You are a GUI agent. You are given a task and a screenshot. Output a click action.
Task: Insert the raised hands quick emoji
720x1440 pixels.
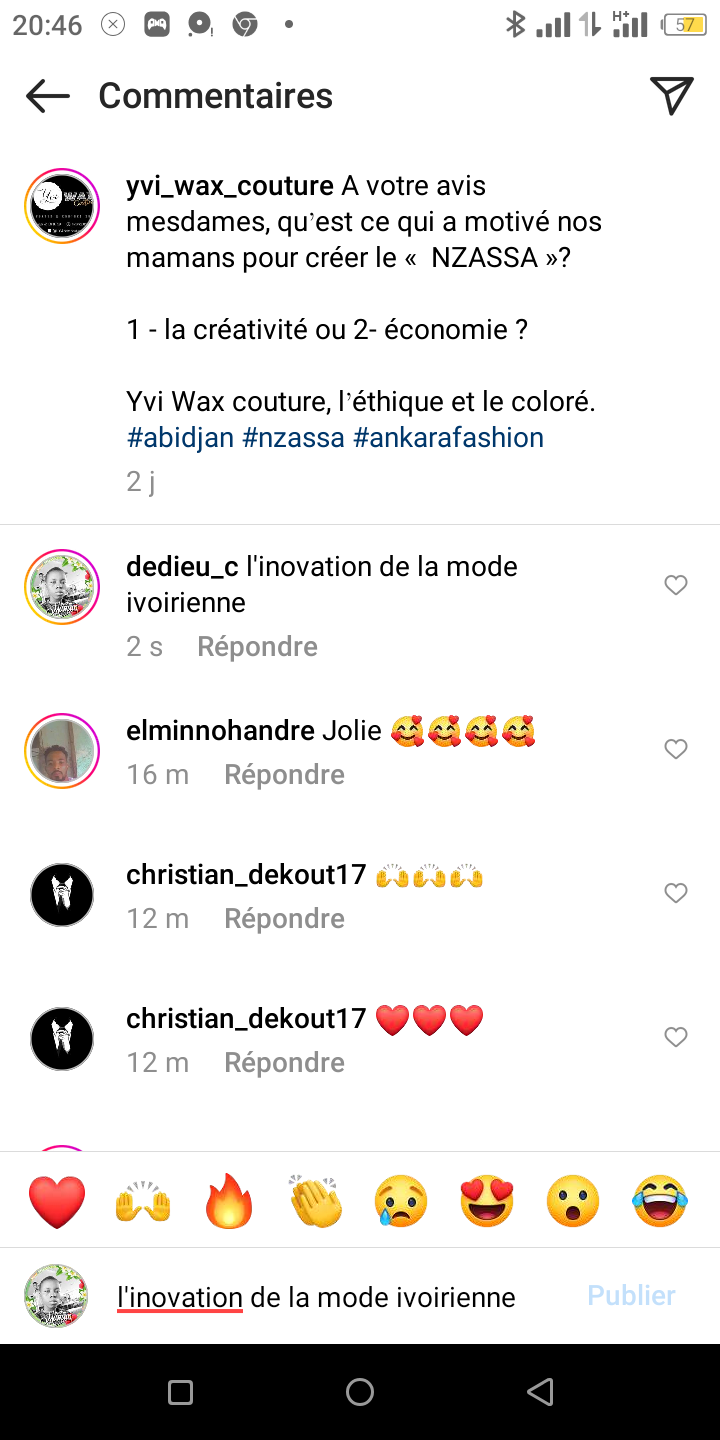click(x=143, y=1201)
